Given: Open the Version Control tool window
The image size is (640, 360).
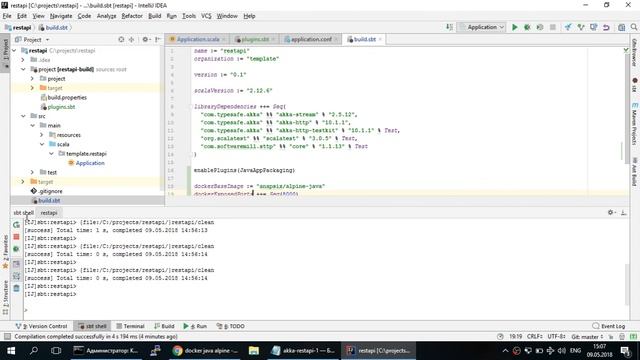Looking at the screenshot, I should [41, 326].
